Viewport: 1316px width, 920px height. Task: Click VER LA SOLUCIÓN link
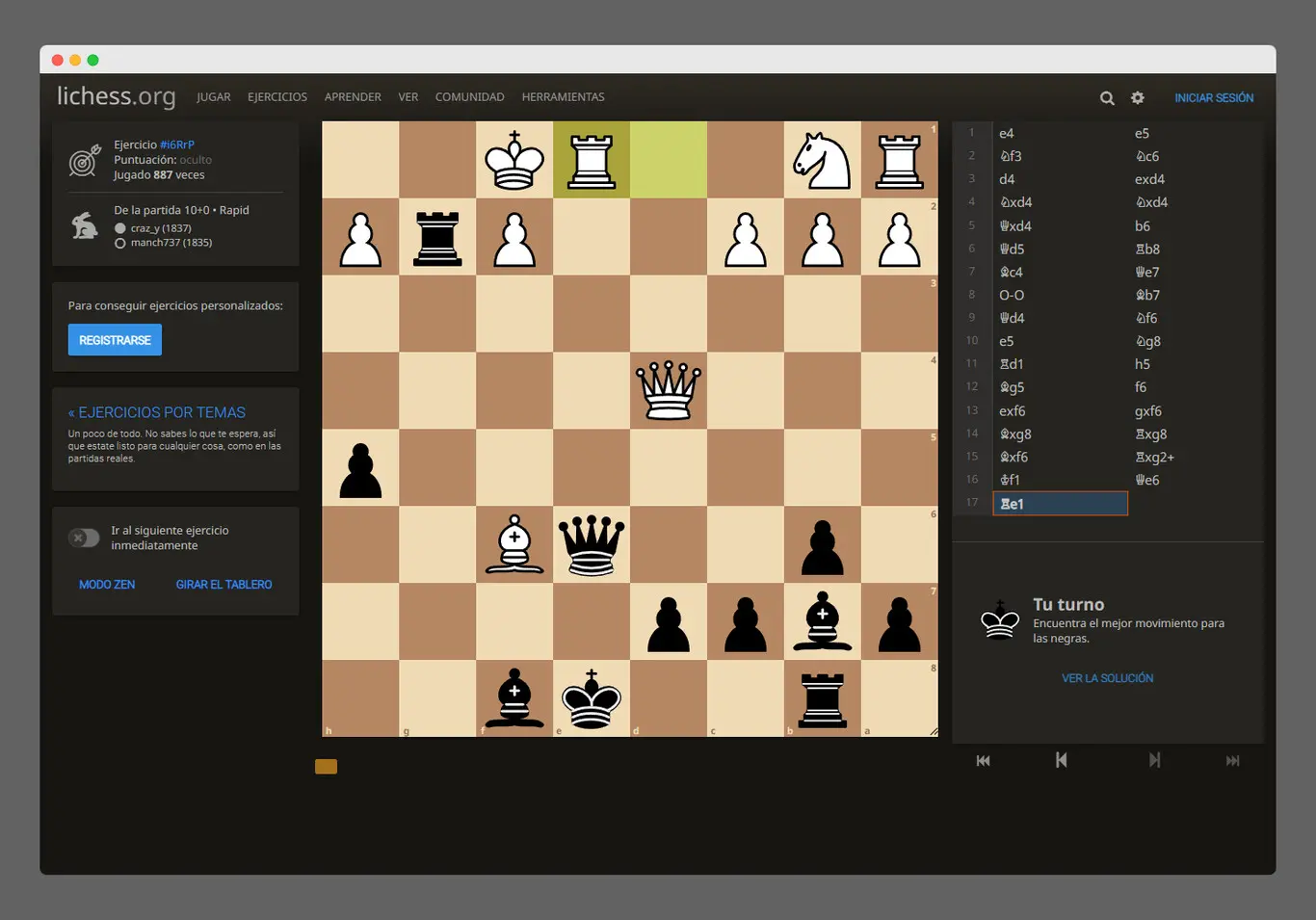coord(1108,678)
